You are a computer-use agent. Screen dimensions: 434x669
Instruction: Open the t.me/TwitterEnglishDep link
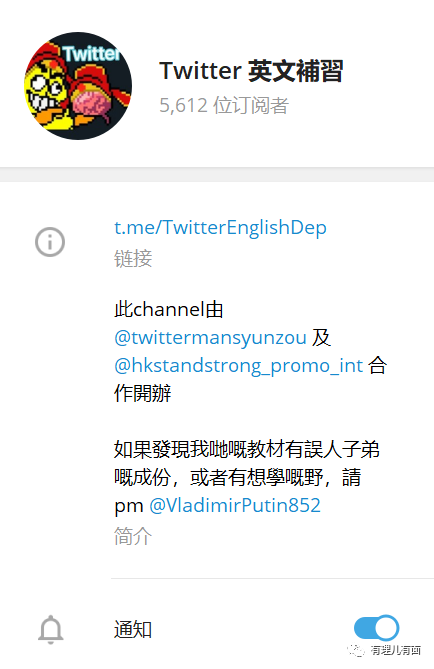220,227
